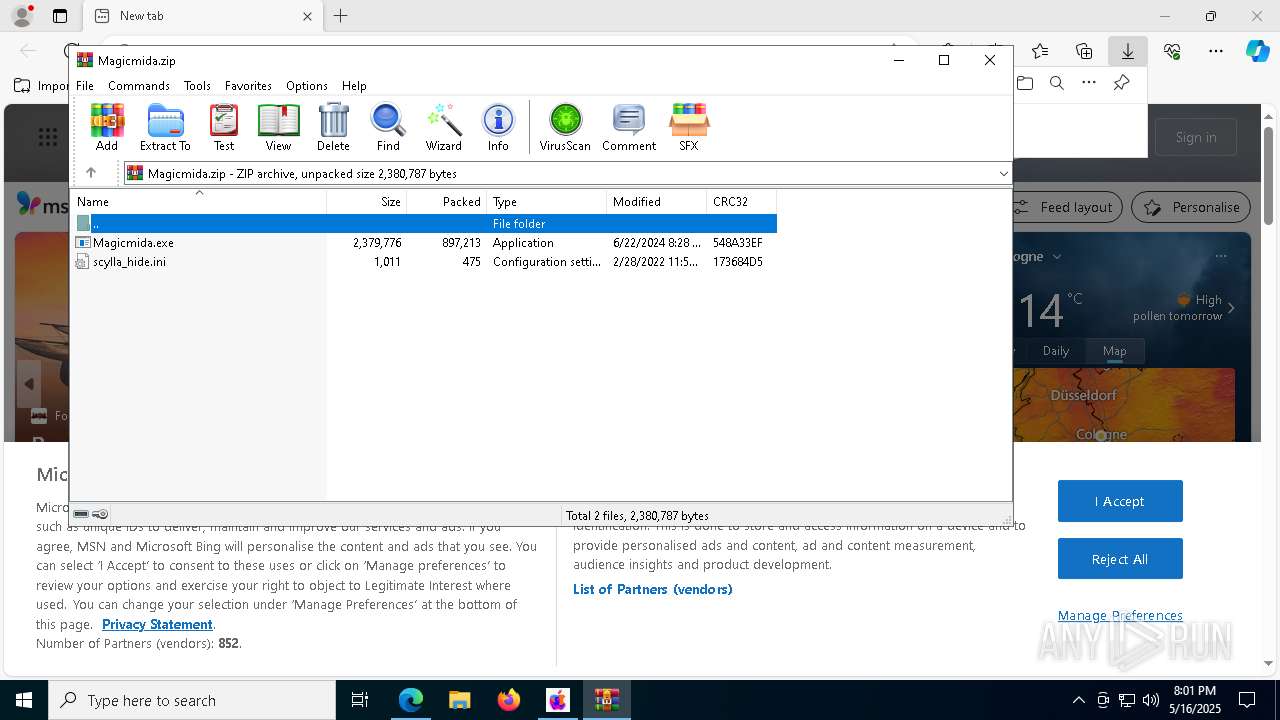This screenshot has width=1280, height=720.
Task: Click the drive icon in WinRAR status bar
Action: tap(81, 514)
